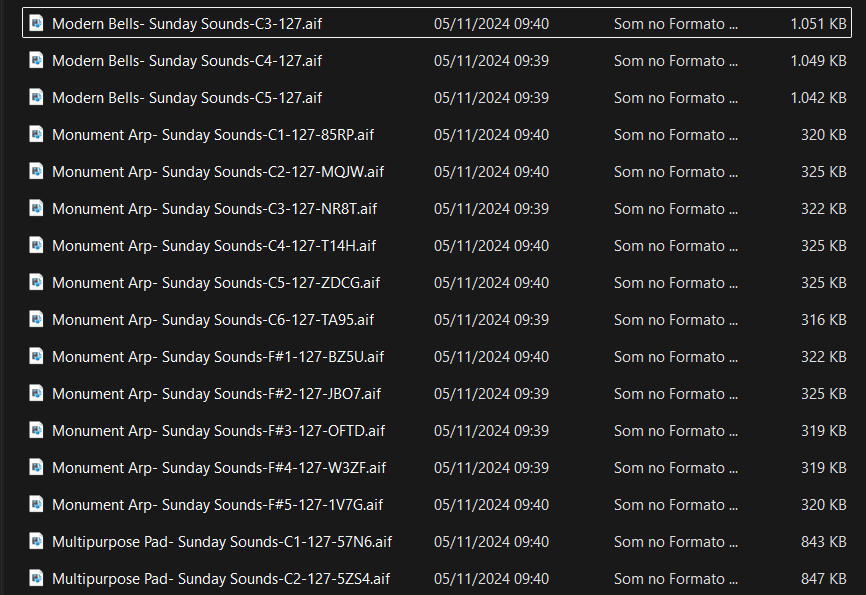Select file Monument Arp- Sunday Sounds-F#3-127-OFTD.aif

(x=218, y=431)
